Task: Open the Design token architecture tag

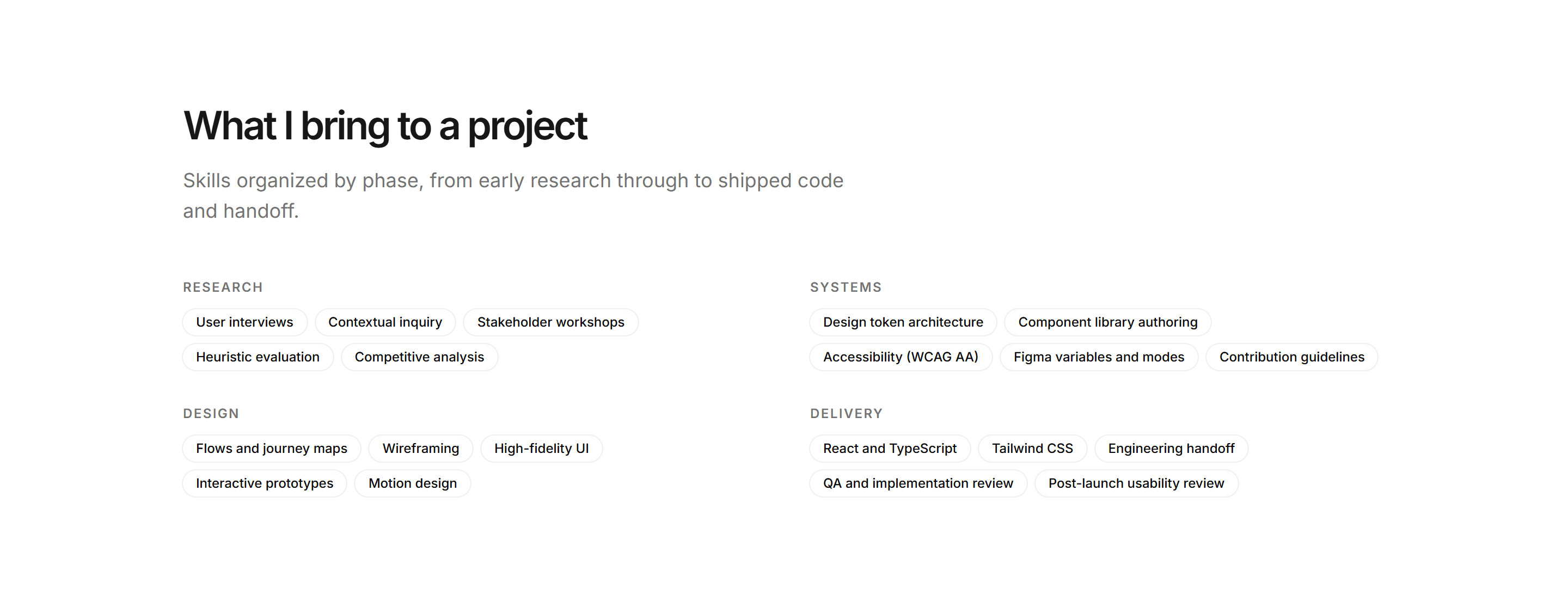Action: (903, 322)
